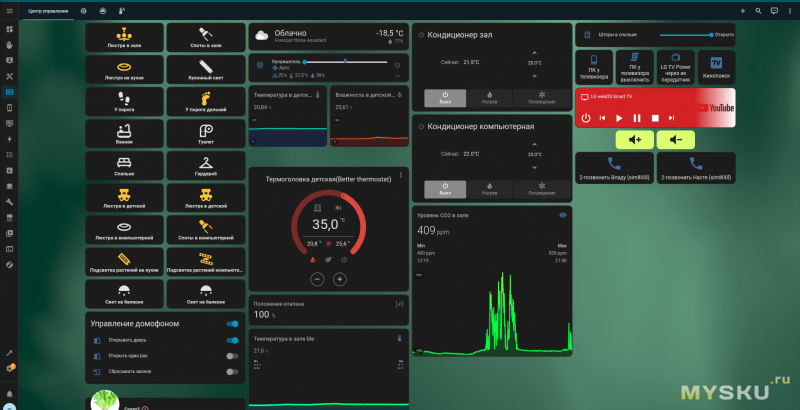Enable the Открыть один раз switch

point(232,356)
